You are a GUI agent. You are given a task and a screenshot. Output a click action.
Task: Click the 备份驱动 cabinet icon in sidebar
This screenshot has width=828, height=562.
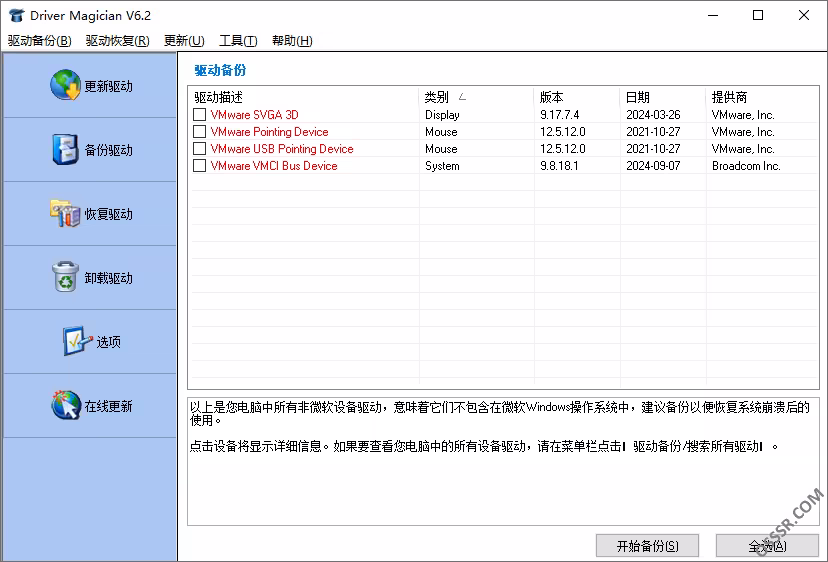65,149
